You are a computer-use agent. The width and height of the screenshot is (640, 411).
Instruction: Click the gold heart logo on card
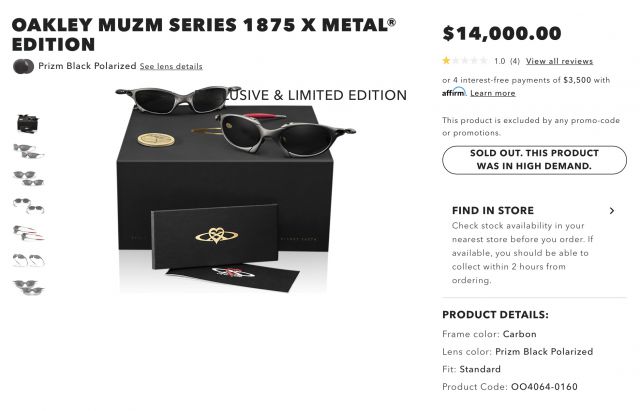216,235
